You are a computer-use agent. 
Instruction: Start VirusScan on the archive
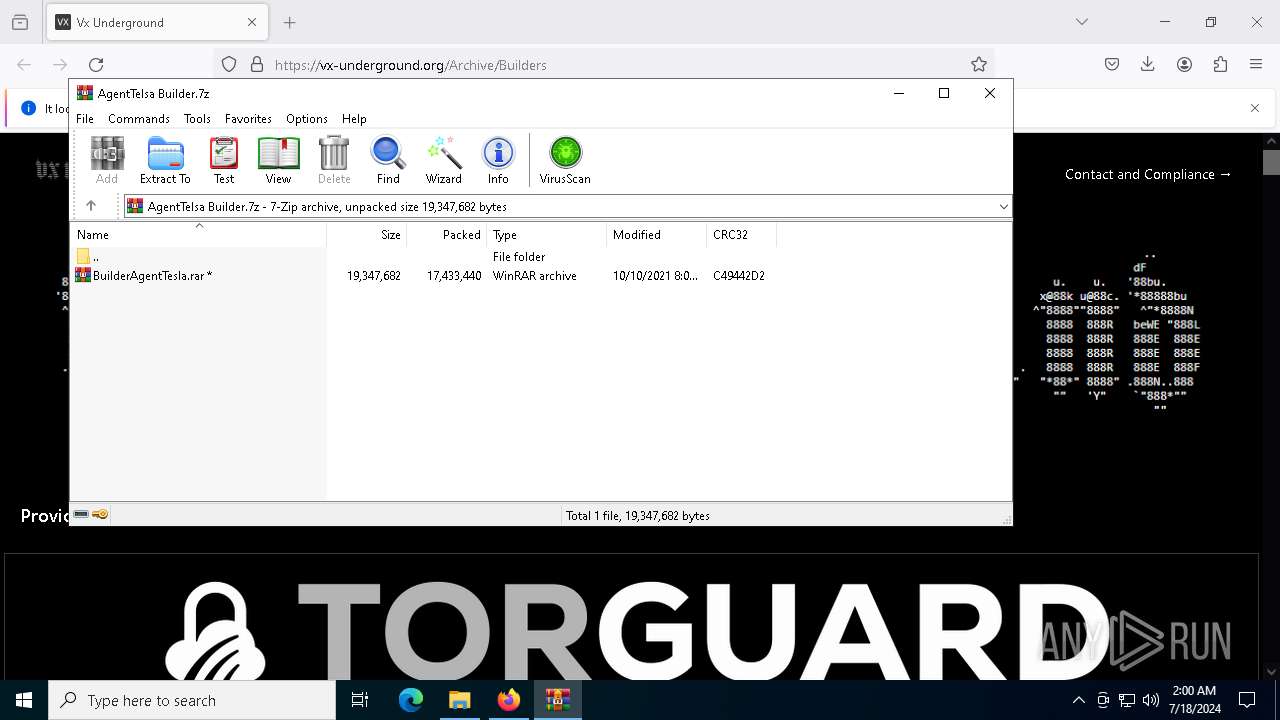click(x=565, y=160)
